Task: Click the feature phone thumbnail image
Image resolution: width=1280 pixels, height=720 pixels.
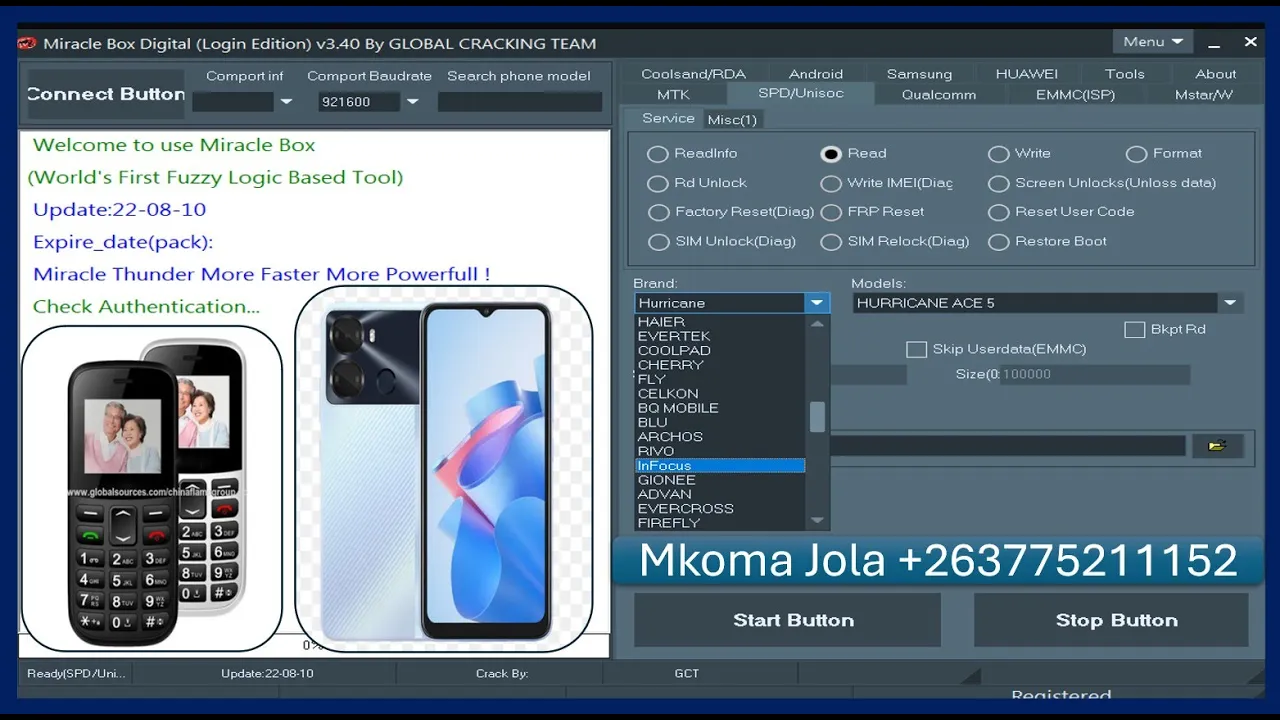Action: pyautogui.click(x=152, y=489)
